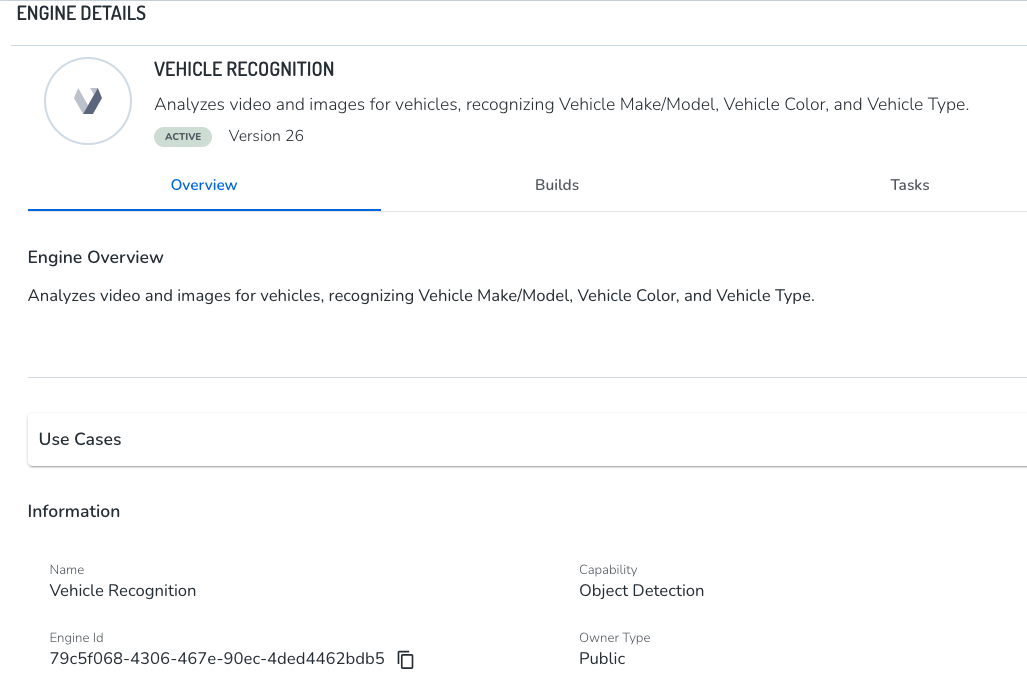Click the Version 26 label
1027x686 pixels.
[266, 136]
